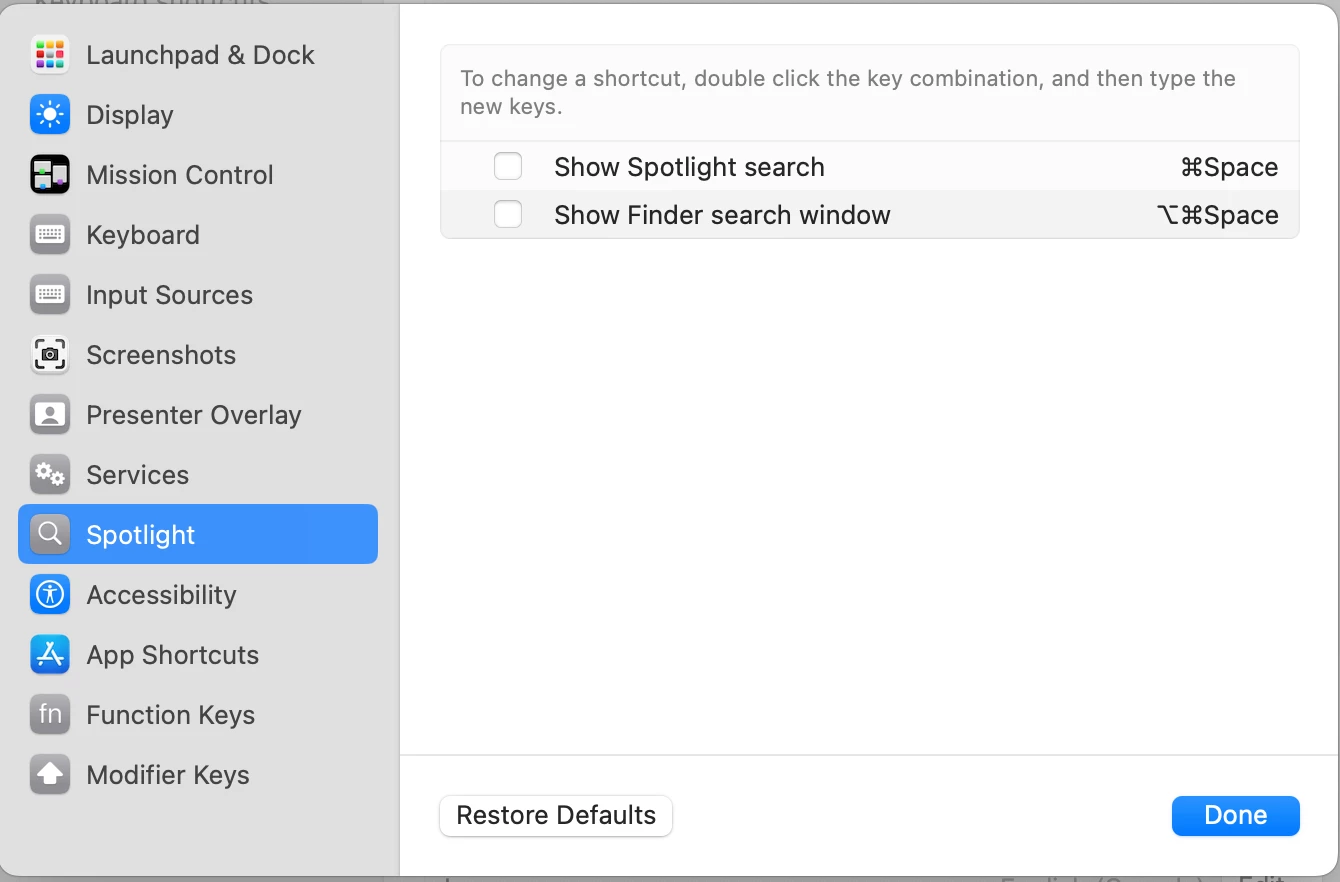Click the App Shortcuts icon

point(50,655)
